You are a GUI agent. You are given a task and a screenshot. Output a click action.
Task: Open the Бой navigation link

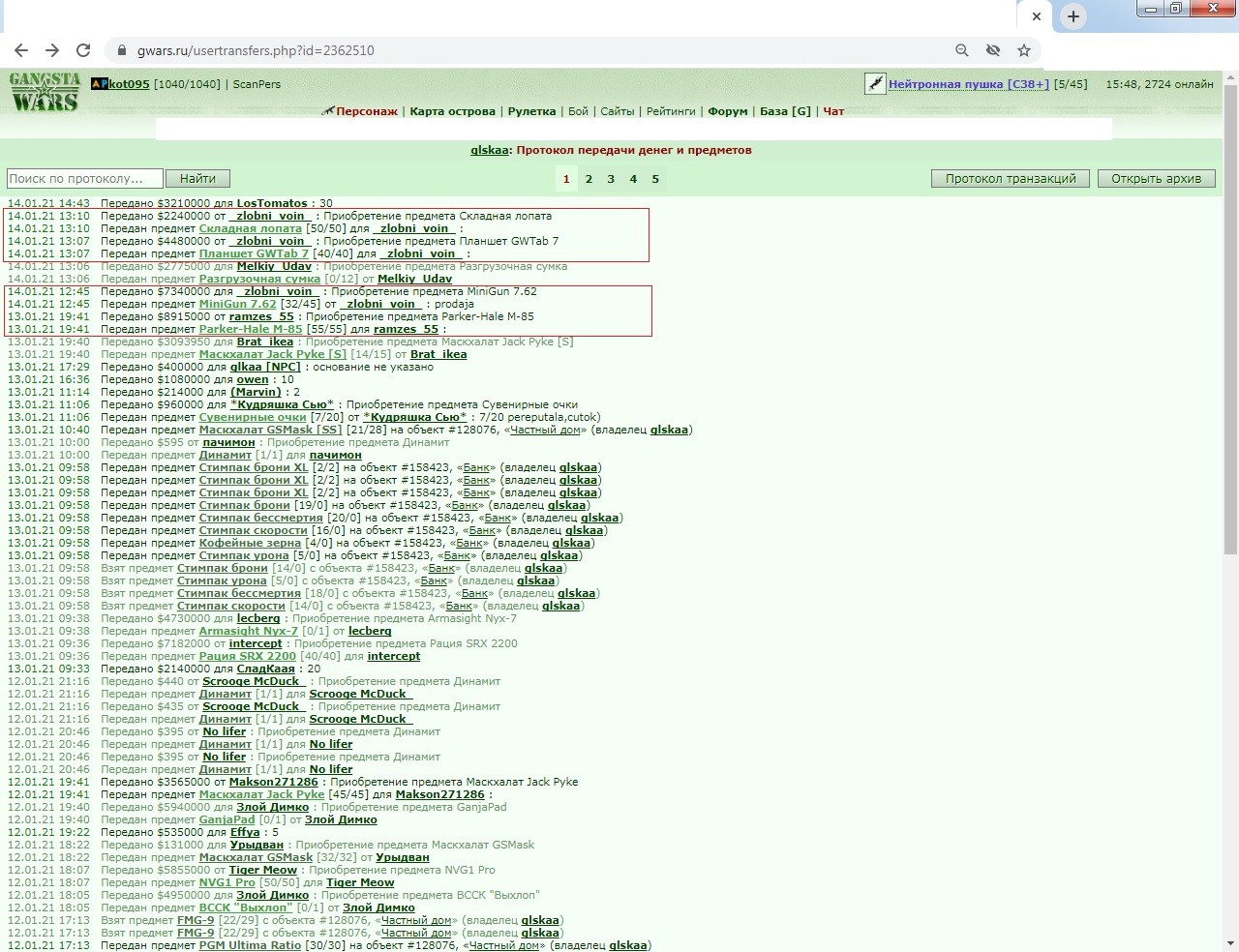[x=578, y=111]
